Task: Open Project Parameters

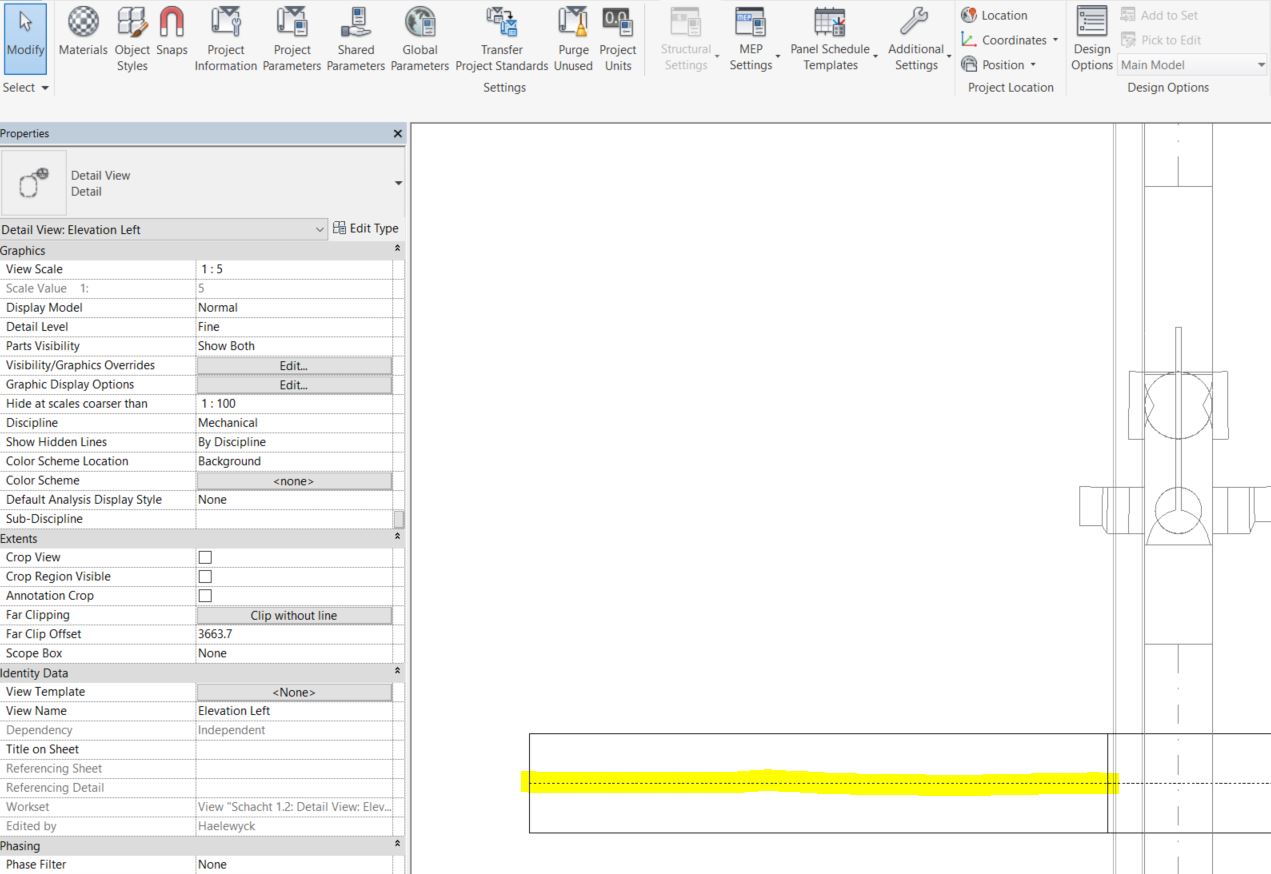Action: coord(291,38)
